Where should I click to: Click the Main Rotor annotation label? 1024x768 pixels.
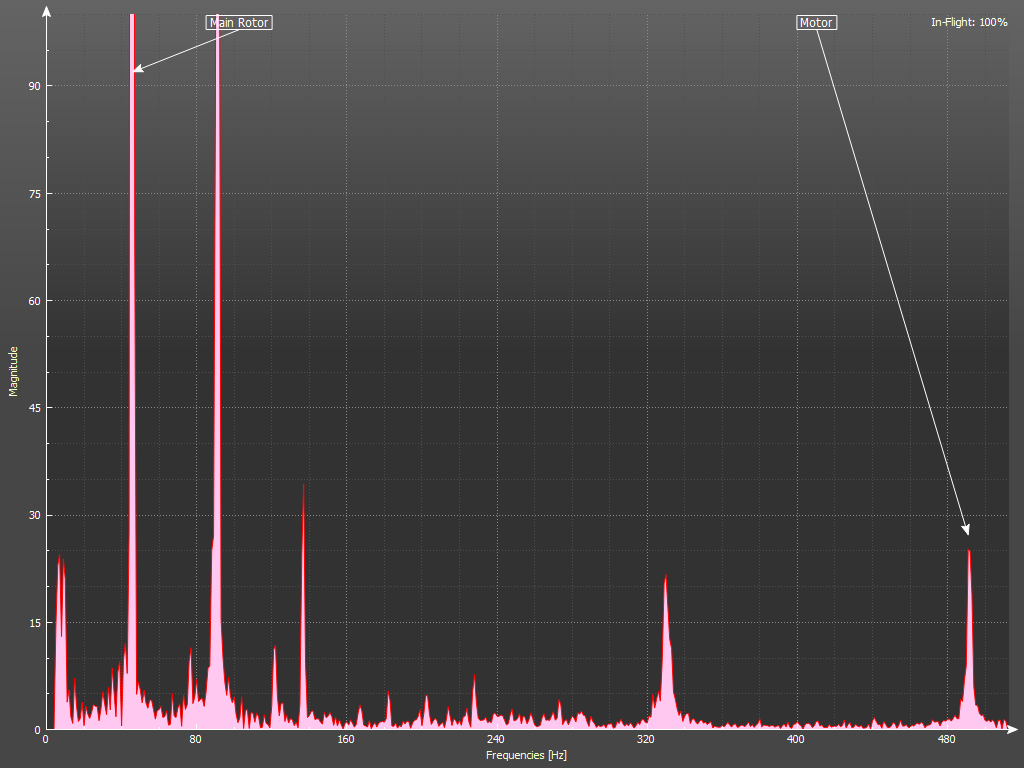[x=239, y=22]
